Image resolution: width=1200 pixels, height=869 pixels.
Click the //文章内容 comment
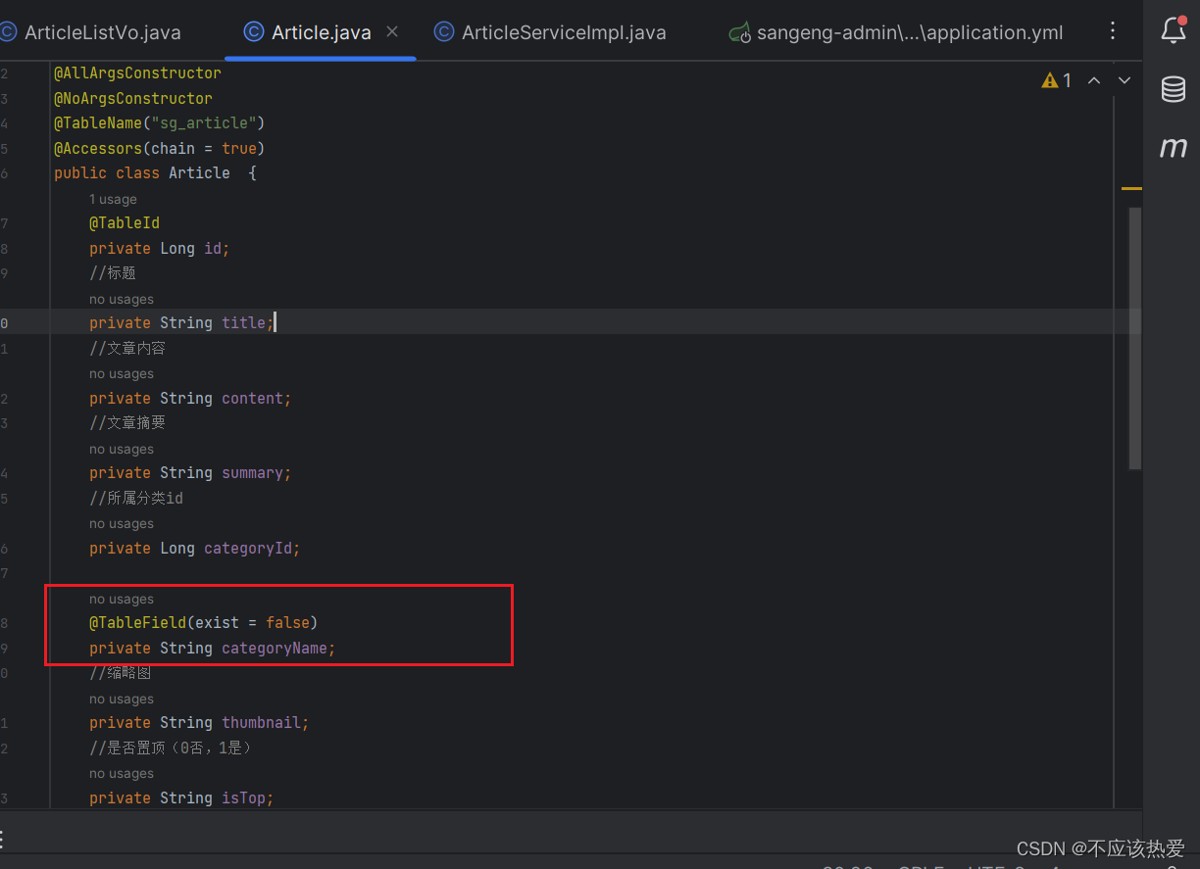coord(127,348)
